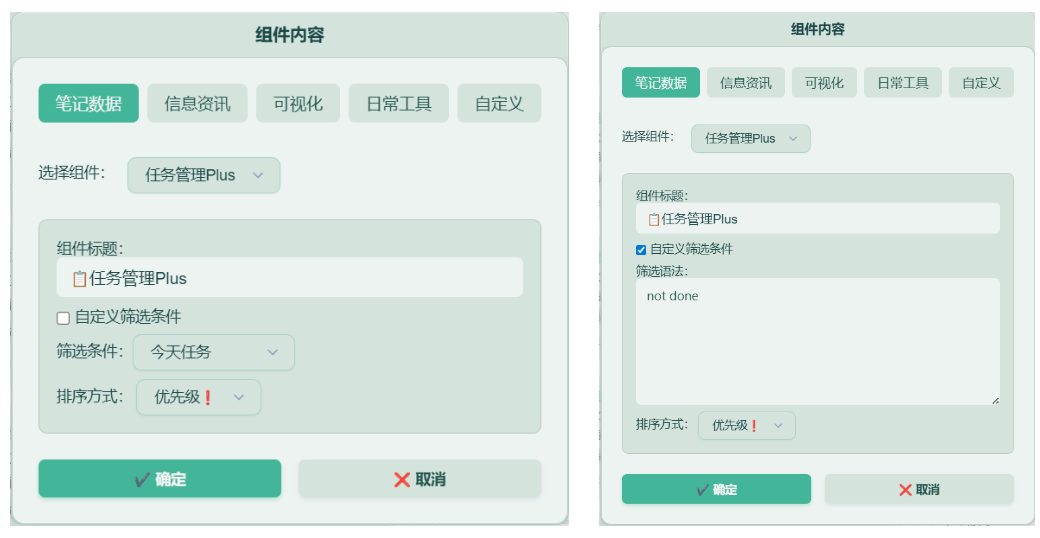Open the 选择组件 dropdown in the right dialog
This screenshot has width=1040, height=538.
750,139
